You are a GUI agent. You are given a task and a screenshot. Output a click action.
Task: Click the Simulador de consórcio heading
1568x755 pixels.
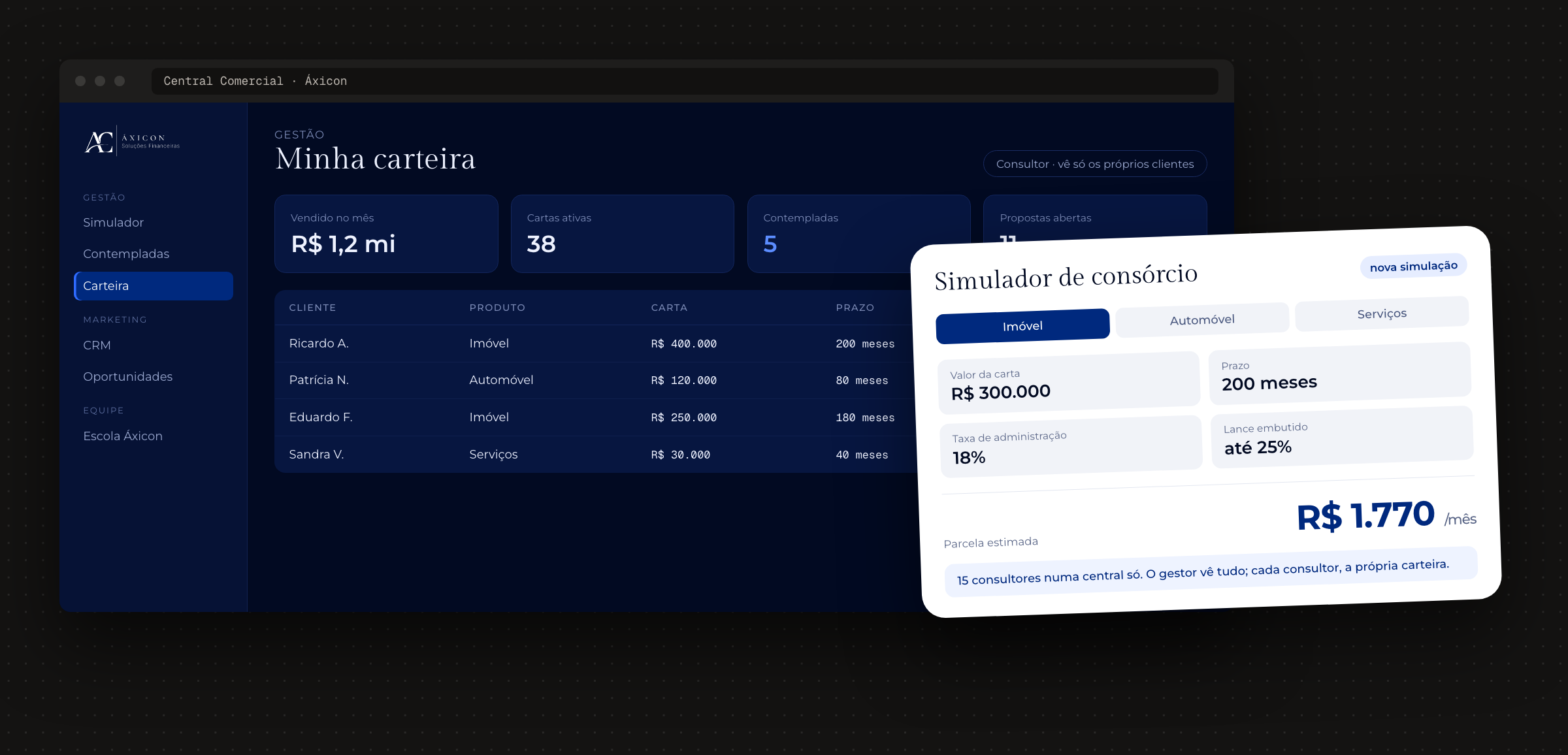[x=1066, y=277]
